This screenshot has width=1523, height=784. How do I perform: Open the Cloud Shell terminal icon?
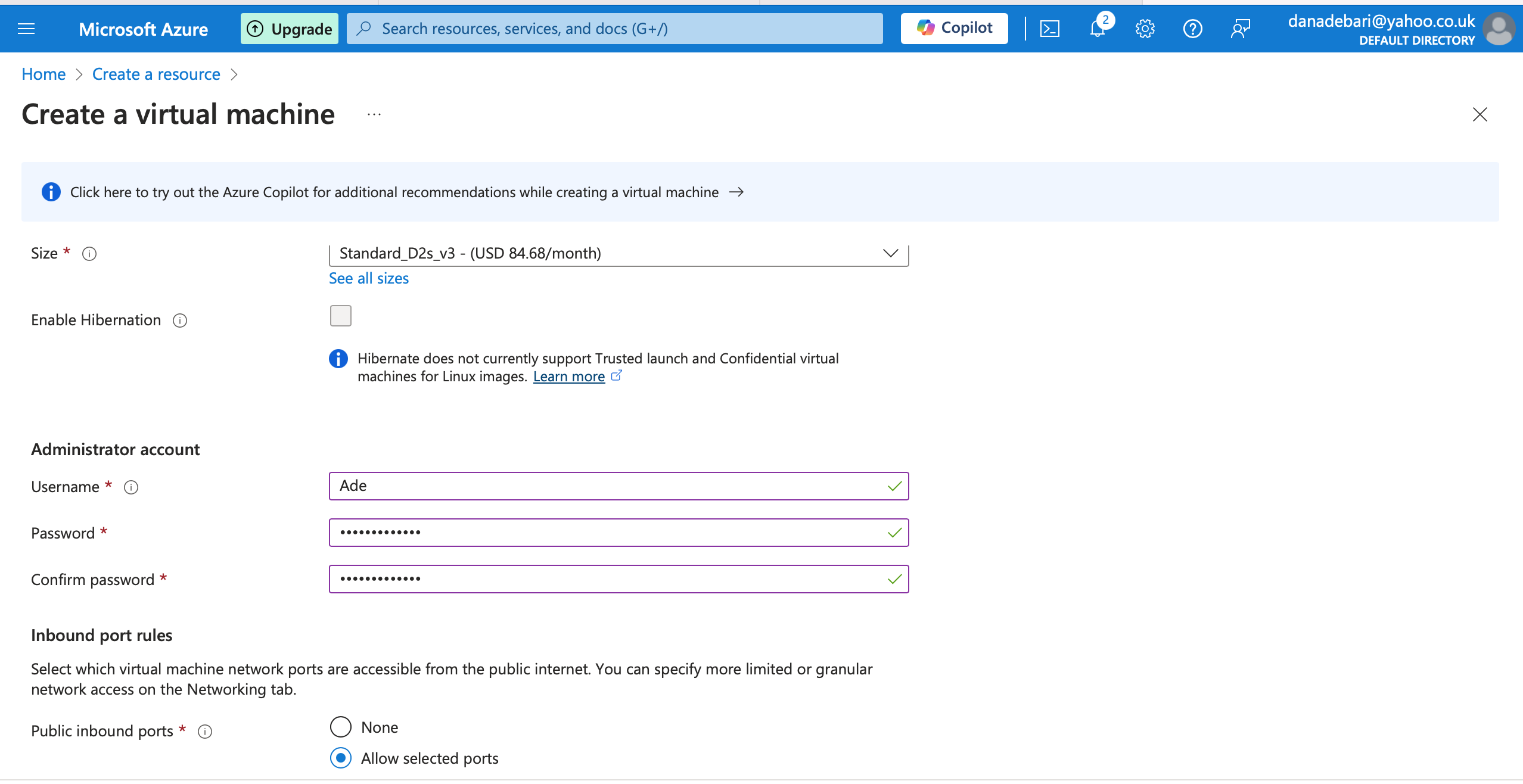pos(1049,29)
